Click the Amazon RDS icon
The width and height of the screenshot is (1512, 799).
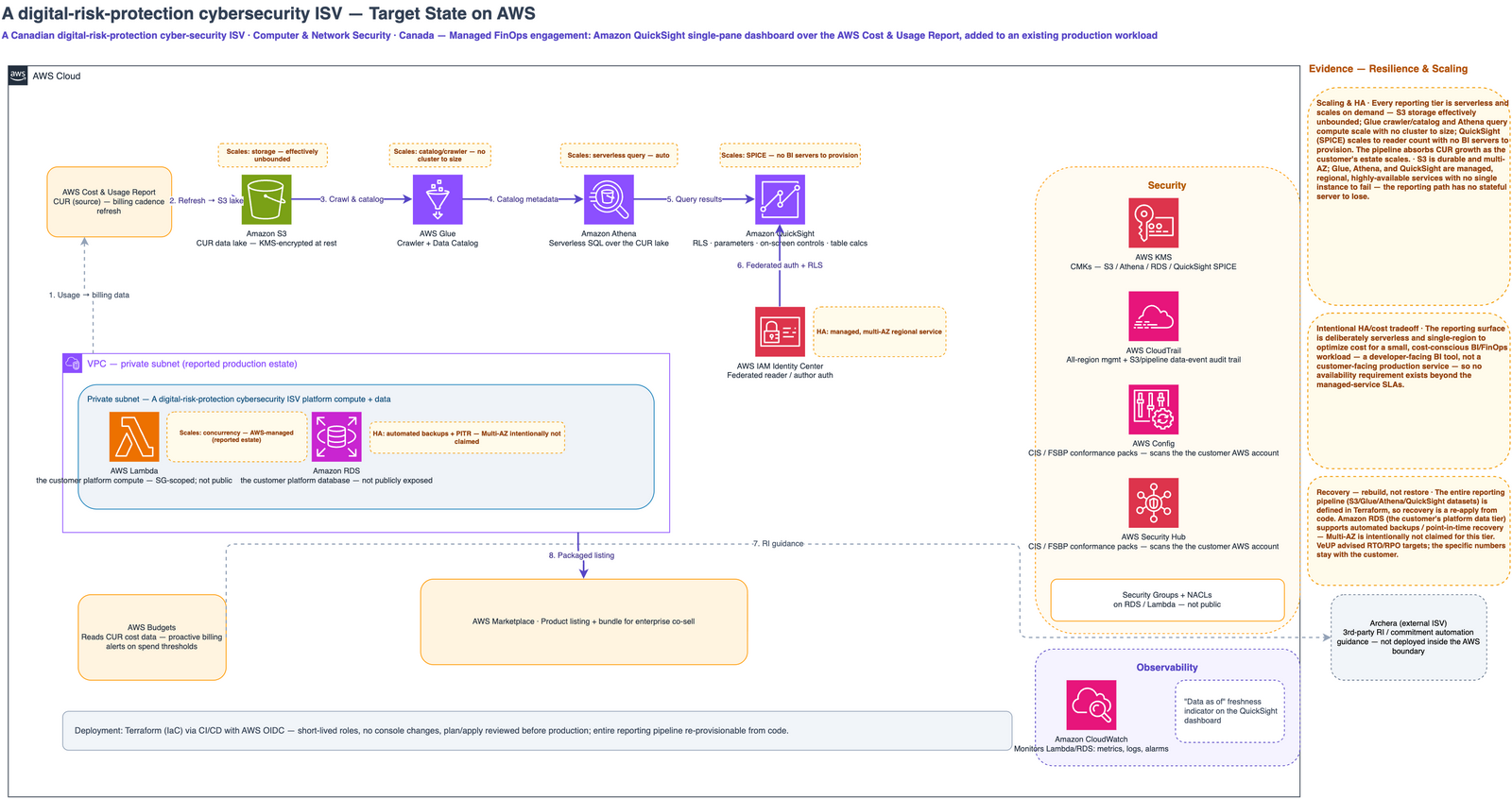pos(336,436)
